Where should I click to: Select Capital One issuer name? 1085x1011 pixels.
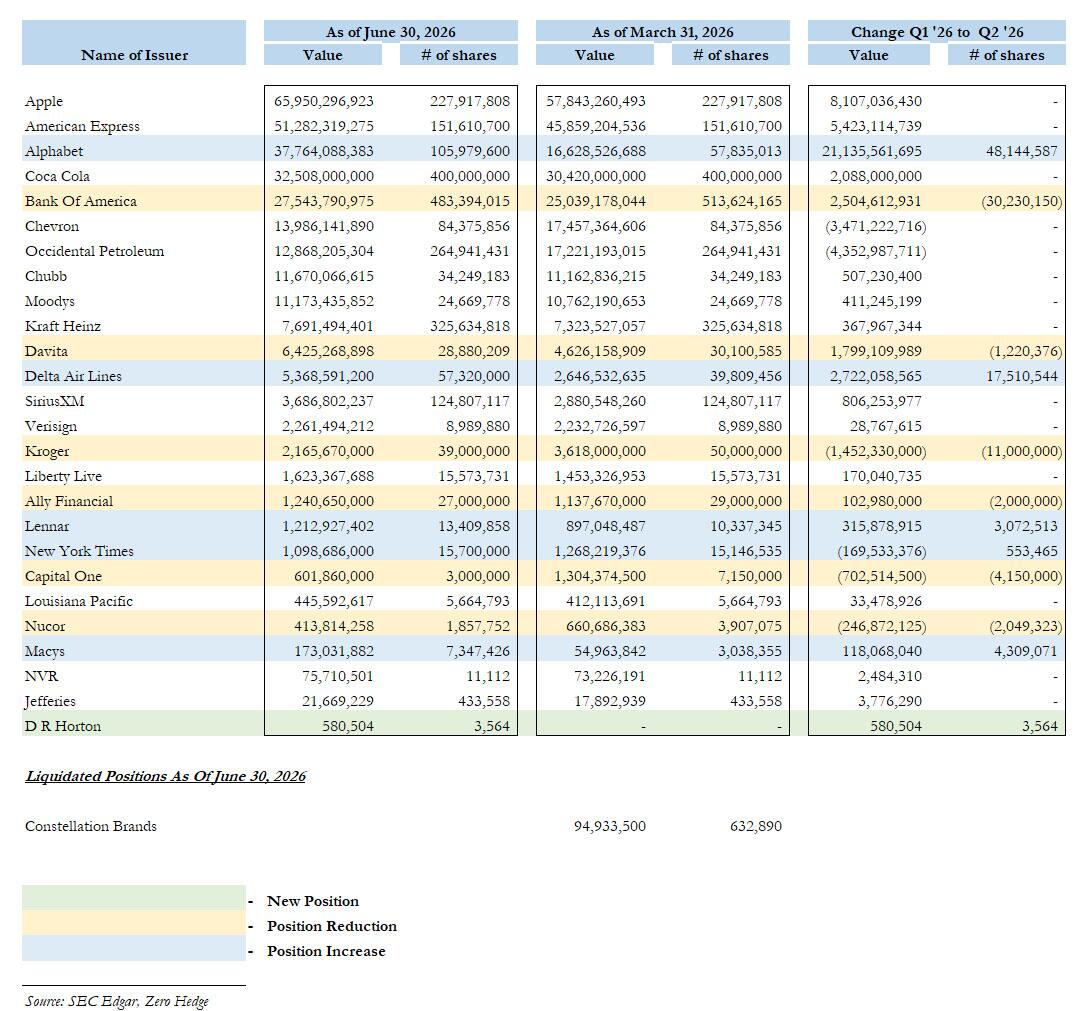coord(64,576)
